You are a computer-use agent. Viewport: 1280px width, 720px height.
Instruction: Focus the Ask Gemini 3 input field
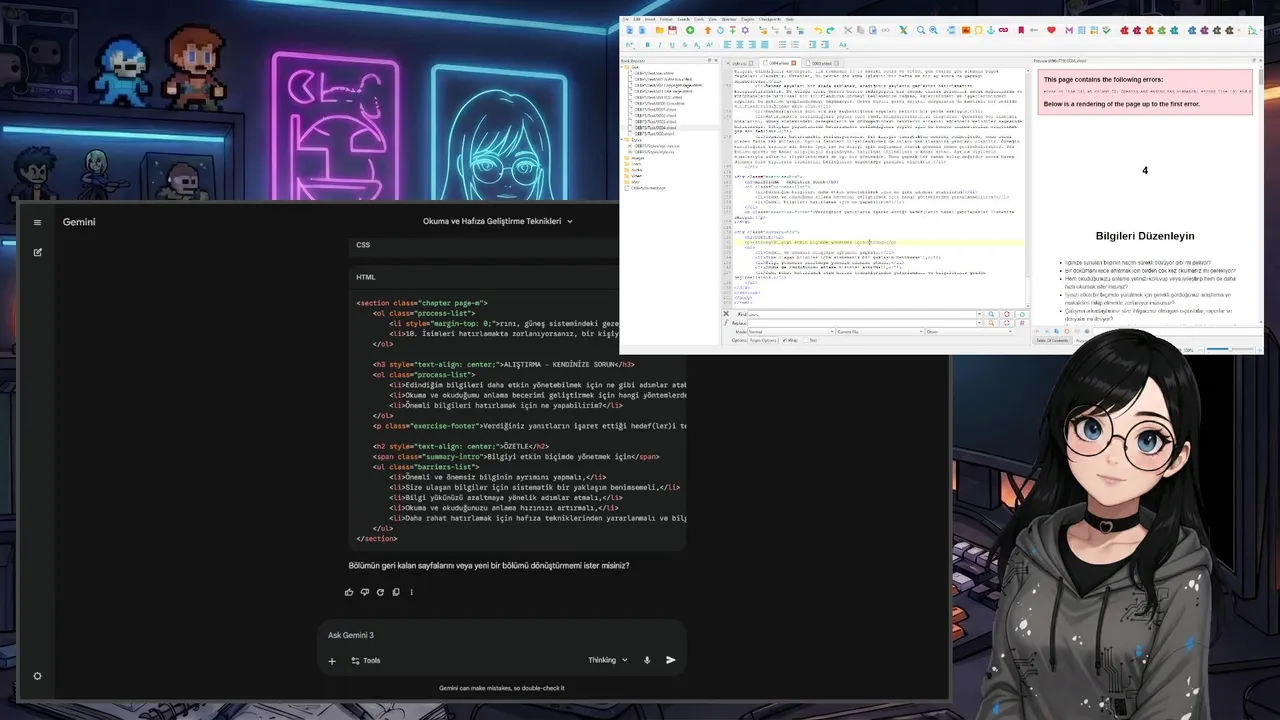click(x=500, y=635)
